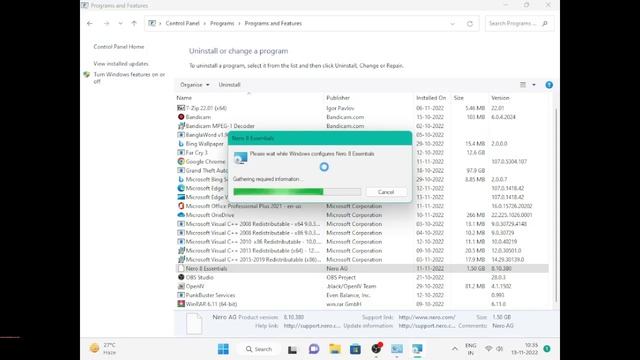This screenshot has height=360, width=640.
Task: Open Control Panel Home link
Action: [119, 47]
